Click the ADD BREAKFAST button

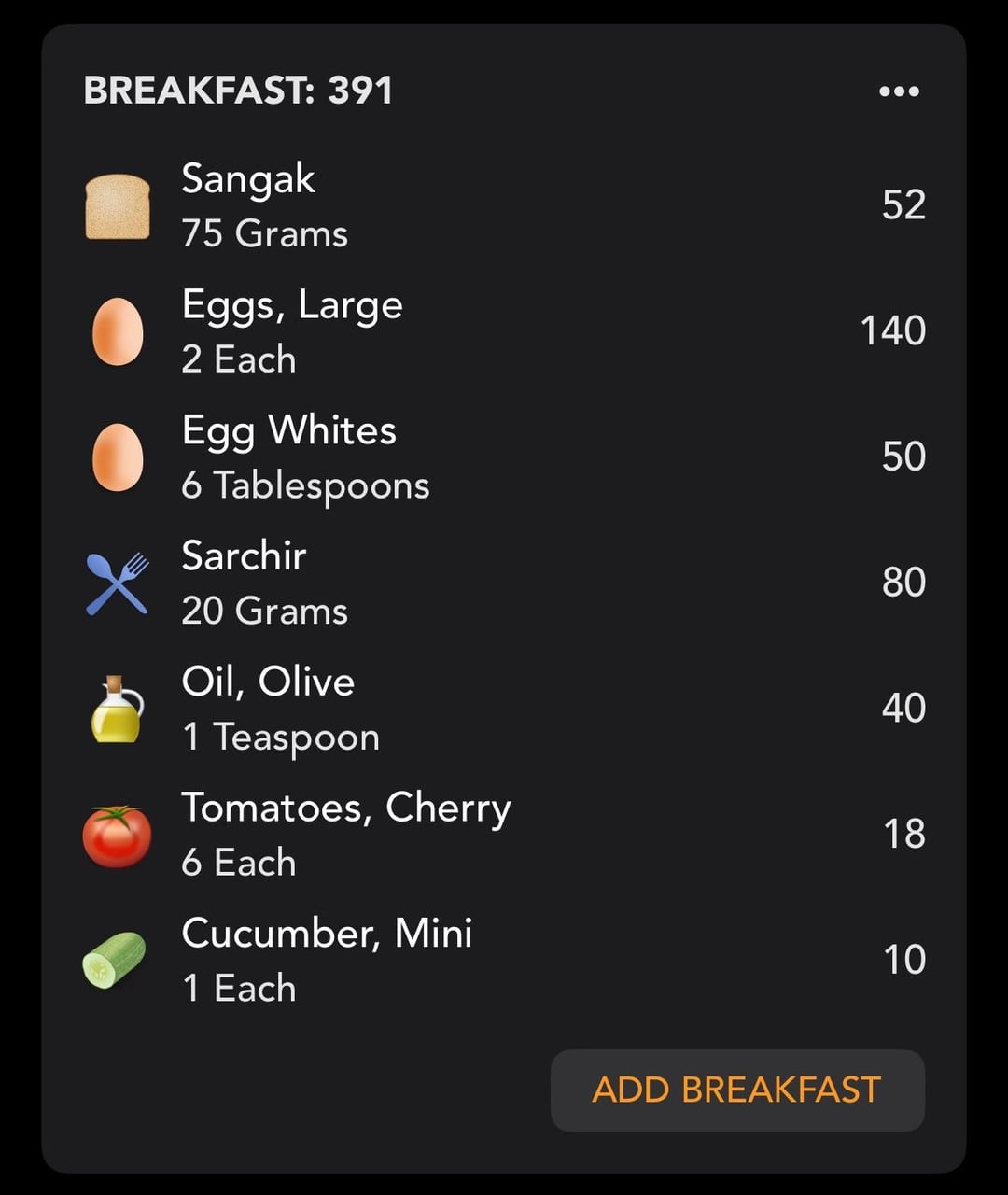click(737, 1090)
